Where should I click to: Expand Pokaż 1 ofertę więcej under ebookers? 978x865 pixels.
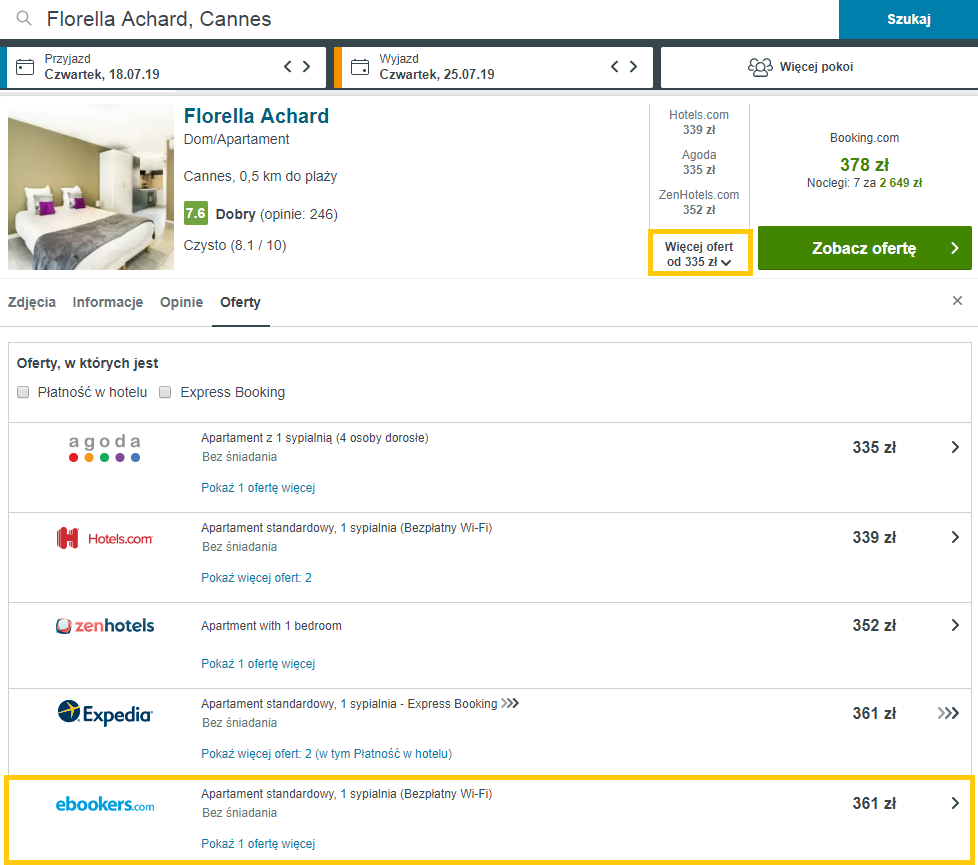tap(258, 844)
